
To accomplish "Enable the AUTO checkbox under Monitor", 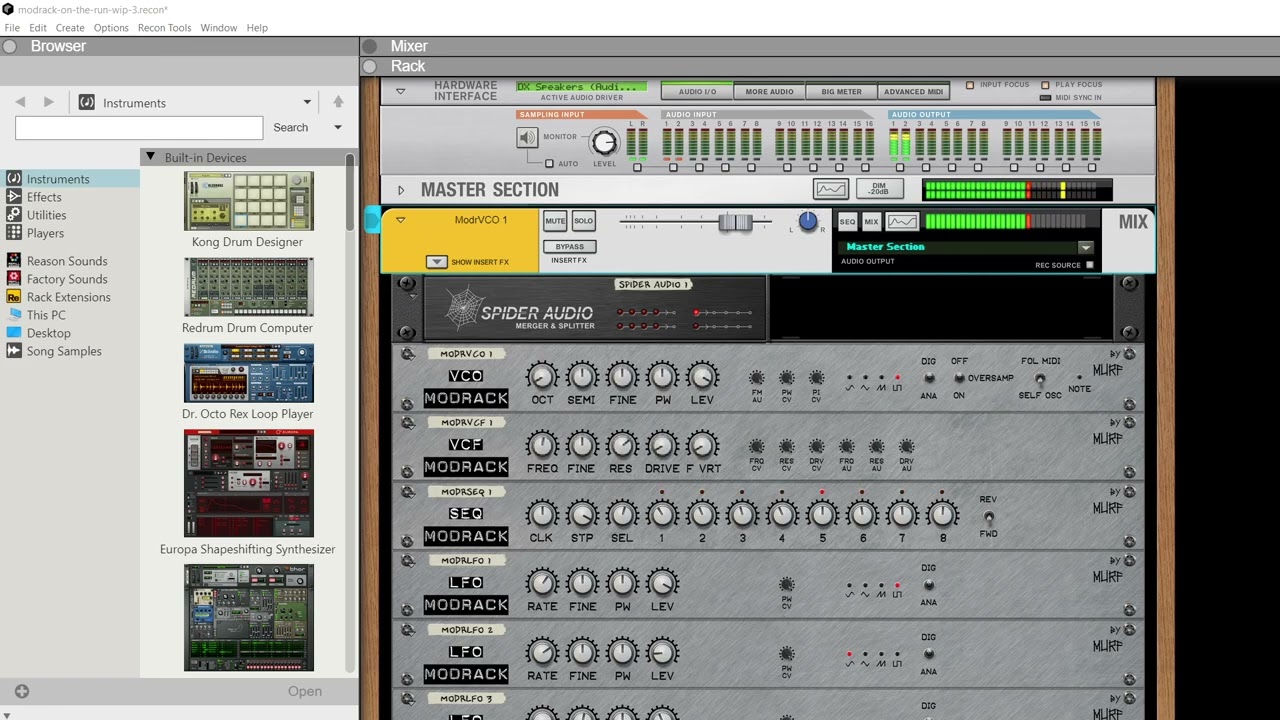I will pos(549,163).
